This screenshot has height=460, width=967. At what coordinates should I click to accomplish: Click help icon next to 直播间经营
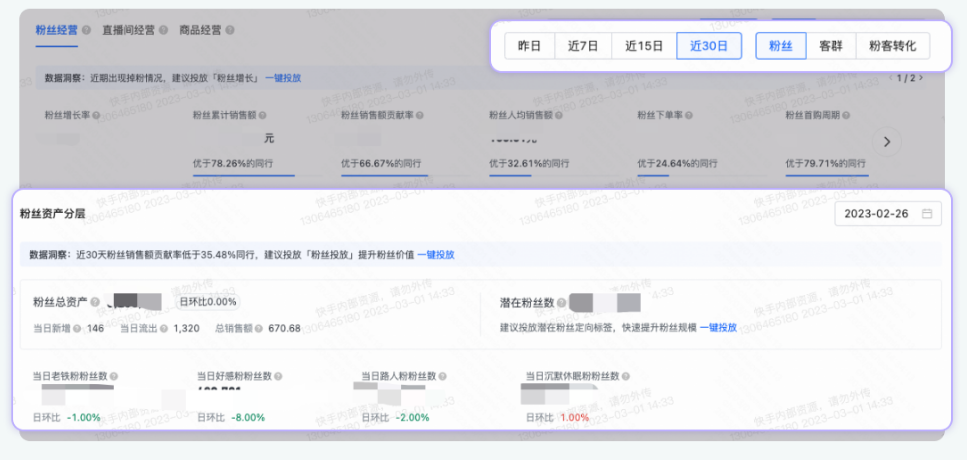tap(163, 30)
